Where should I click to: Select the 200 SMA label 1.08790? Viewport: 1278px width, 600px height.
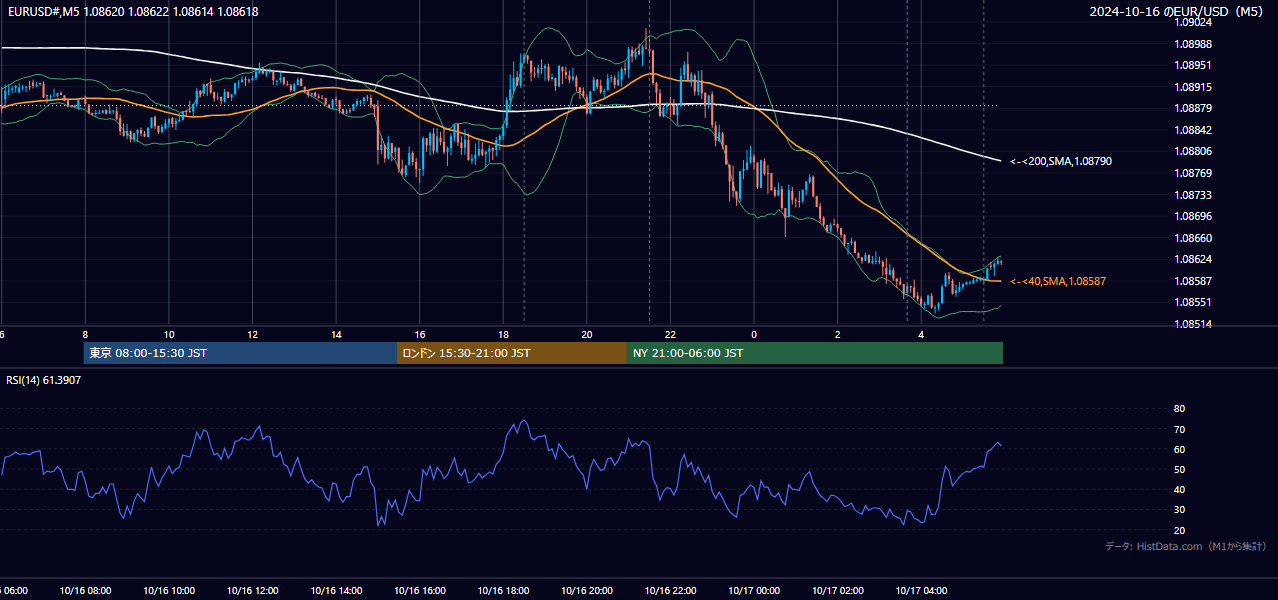click(1061, 161)
